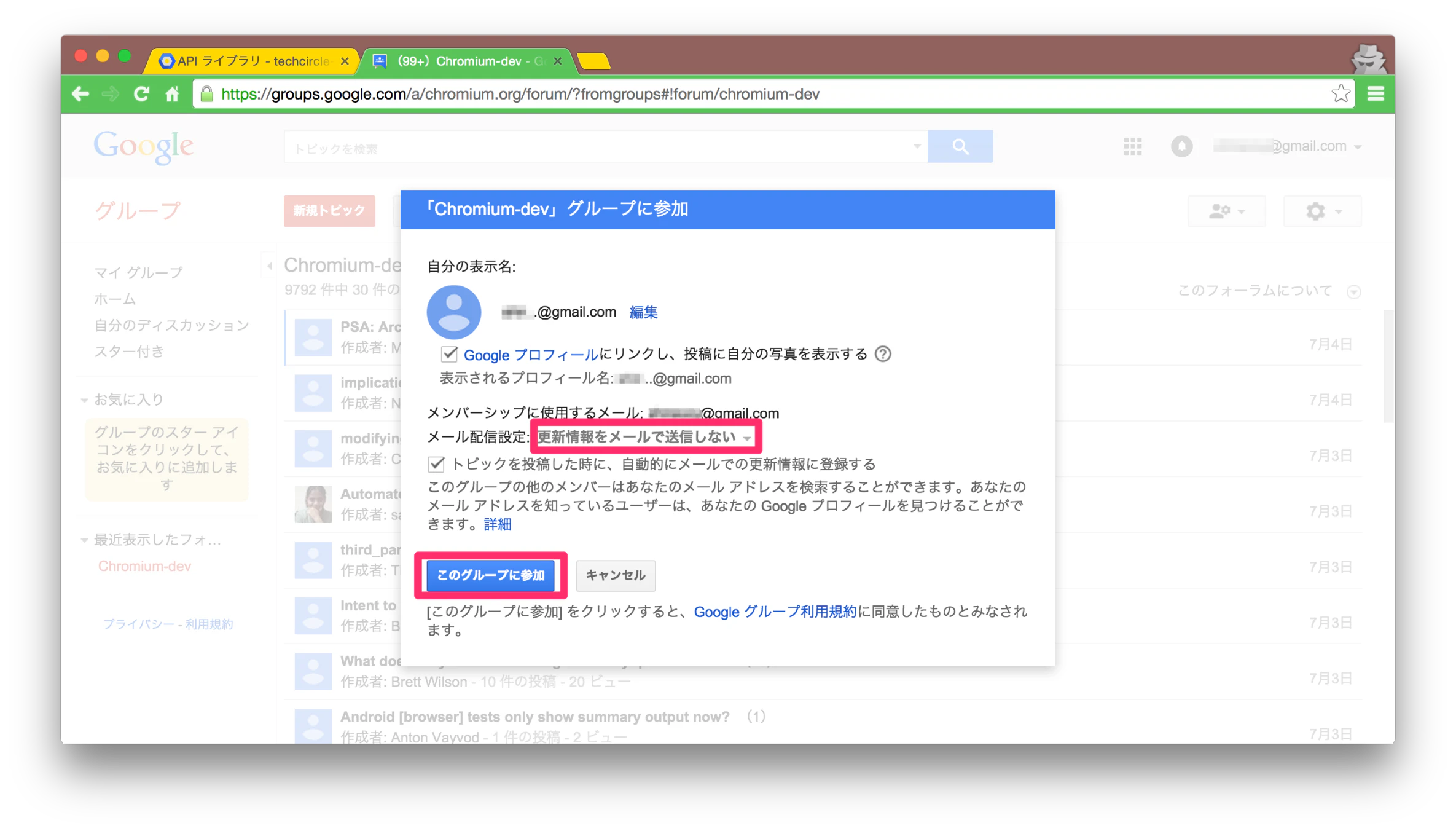Open the members icon dropdown
Image resolution: width=1456 pixels, height=831 pixels.
click(x=1226, y=211)
